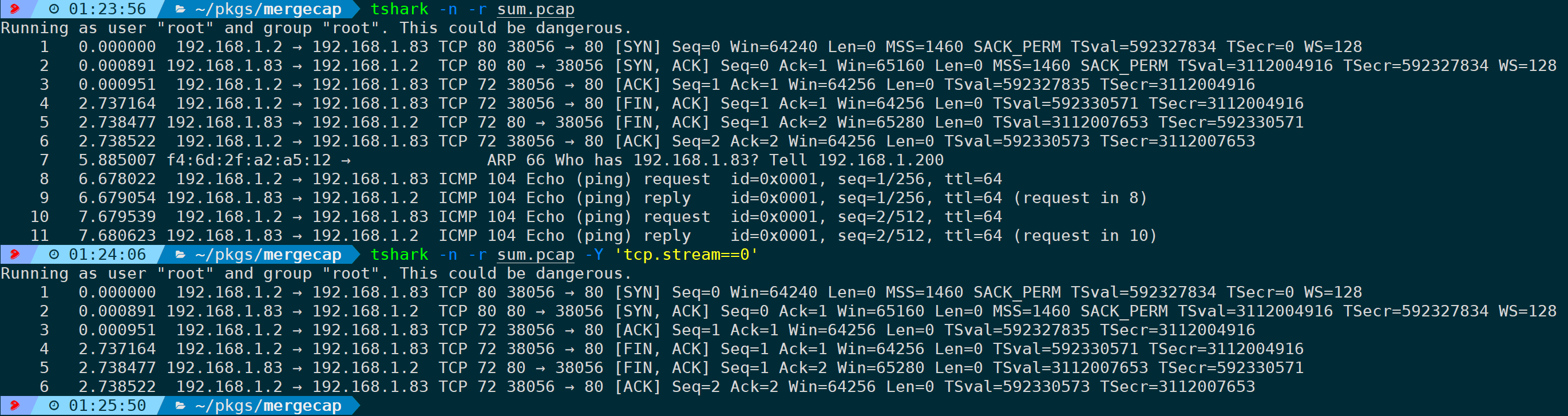Click ~/pkgs/mergecap path in the last prompt
This screenshot has height=416, width=1568.
[268, 406]
